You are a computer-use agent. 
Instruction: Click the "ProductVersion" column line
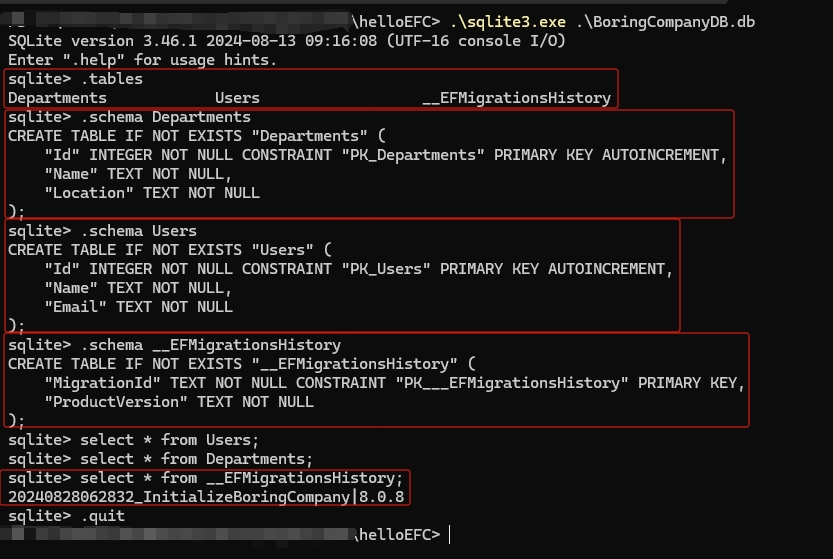pos(179,402)
